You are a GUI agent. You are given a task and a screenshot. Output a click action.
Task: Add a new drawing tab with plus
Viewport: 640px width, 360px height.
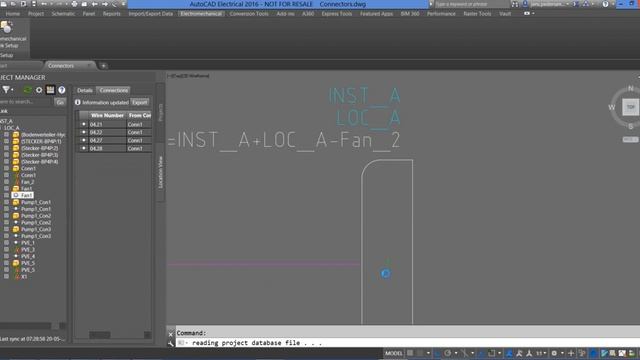click(103, 65)
